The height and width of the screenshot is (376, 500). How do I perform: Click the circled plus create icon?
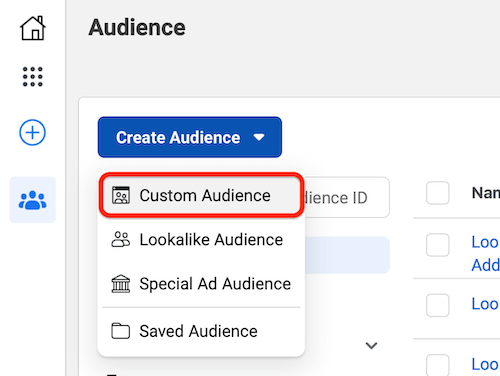(32, 133)
